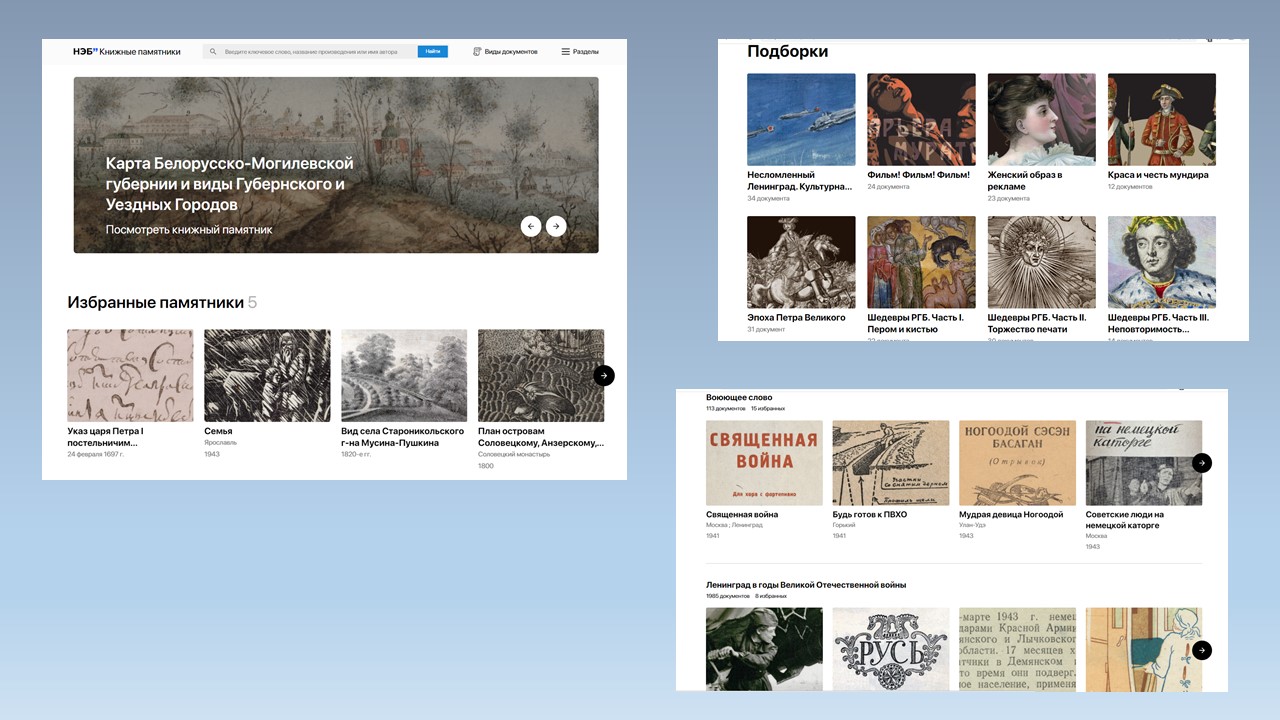Go to previous banner slide with left arrow
The image size is (1280, 720).
point(531,226)
